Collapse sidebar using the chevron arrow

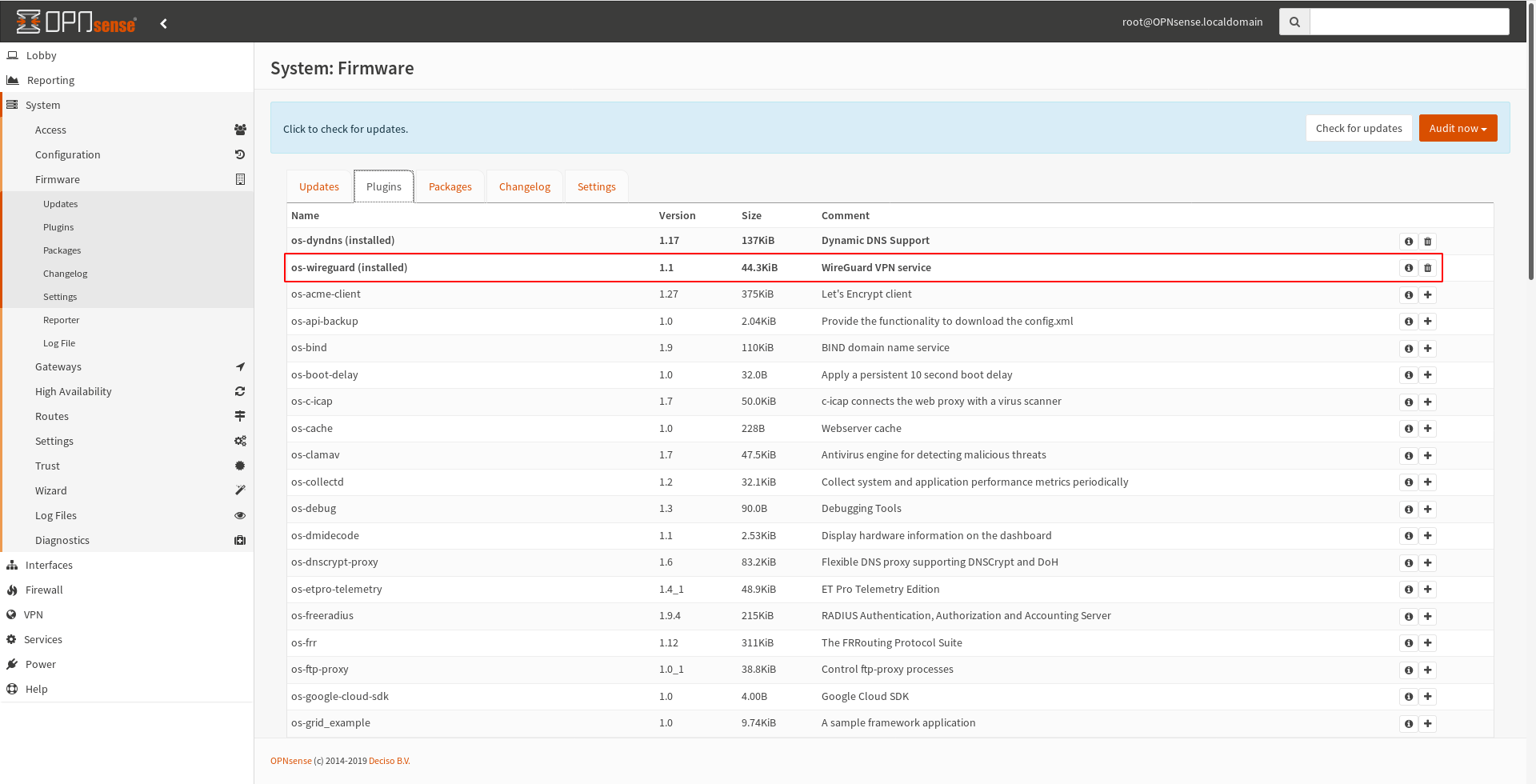(163, 23)
